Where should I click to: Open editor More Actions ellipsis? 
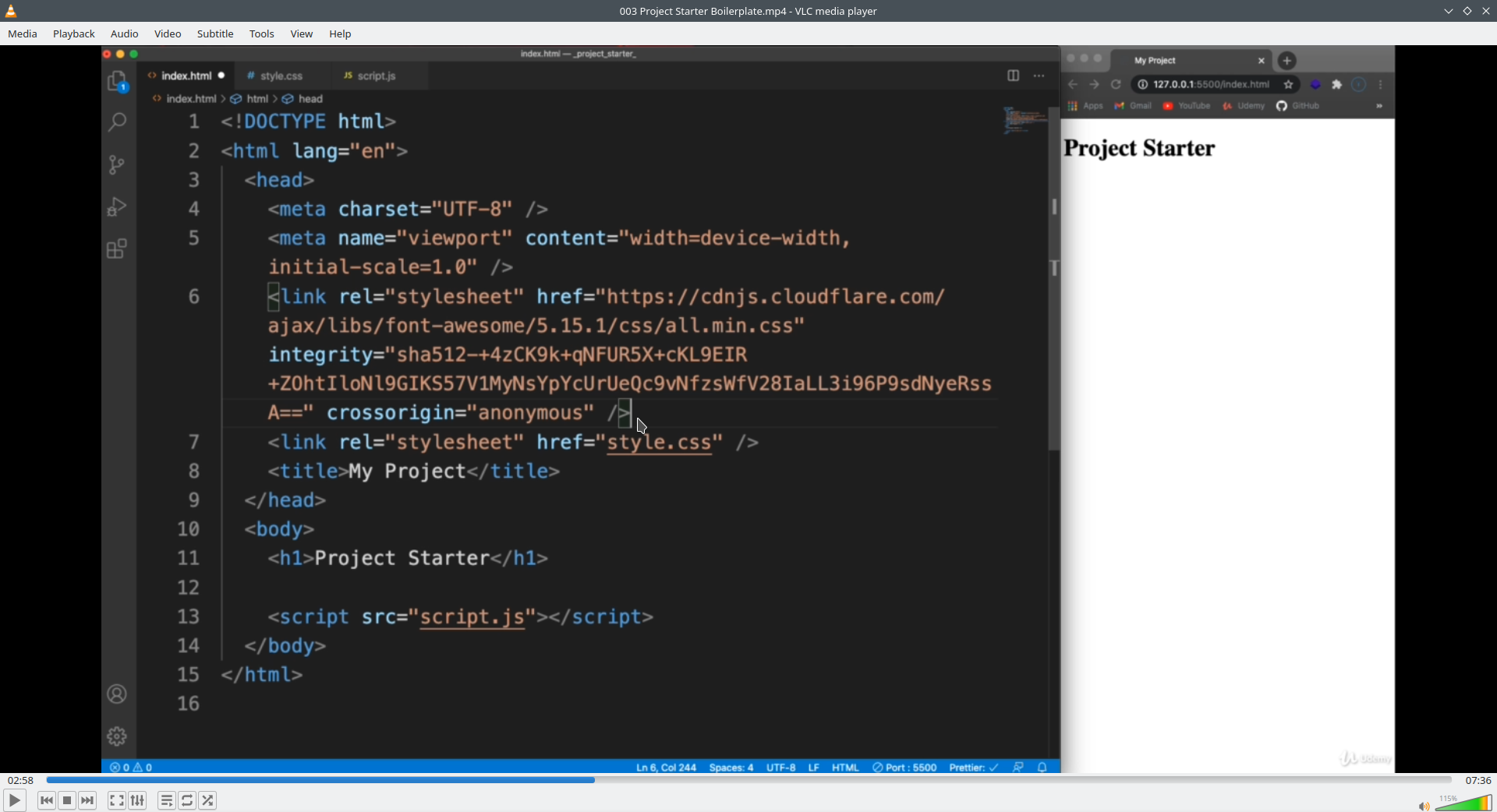click(1039, 76)
